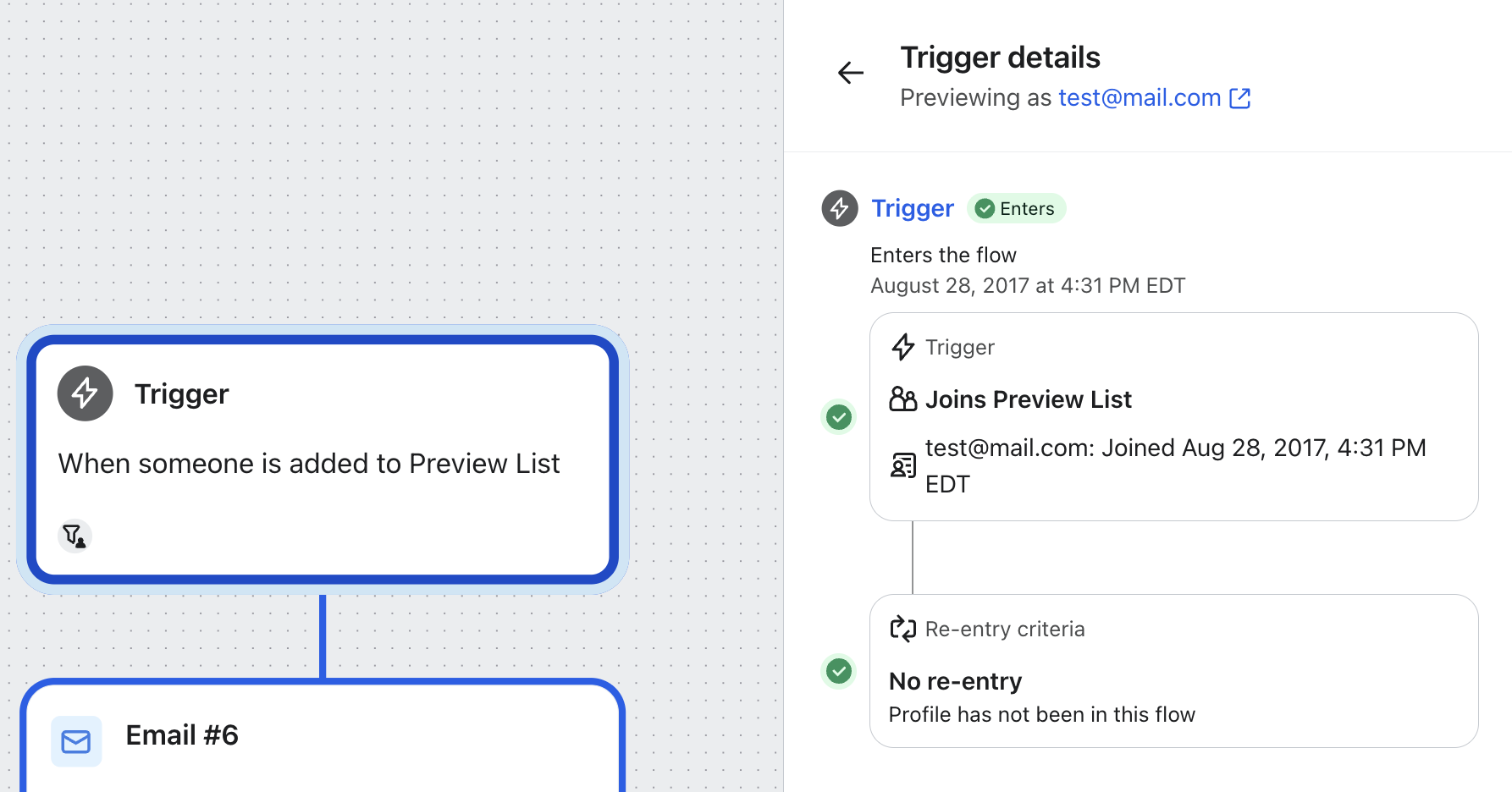Screen dimensions: 1512x792
Task: Open the external link icon beside test@mail.com
Action: click(1239, 98)
